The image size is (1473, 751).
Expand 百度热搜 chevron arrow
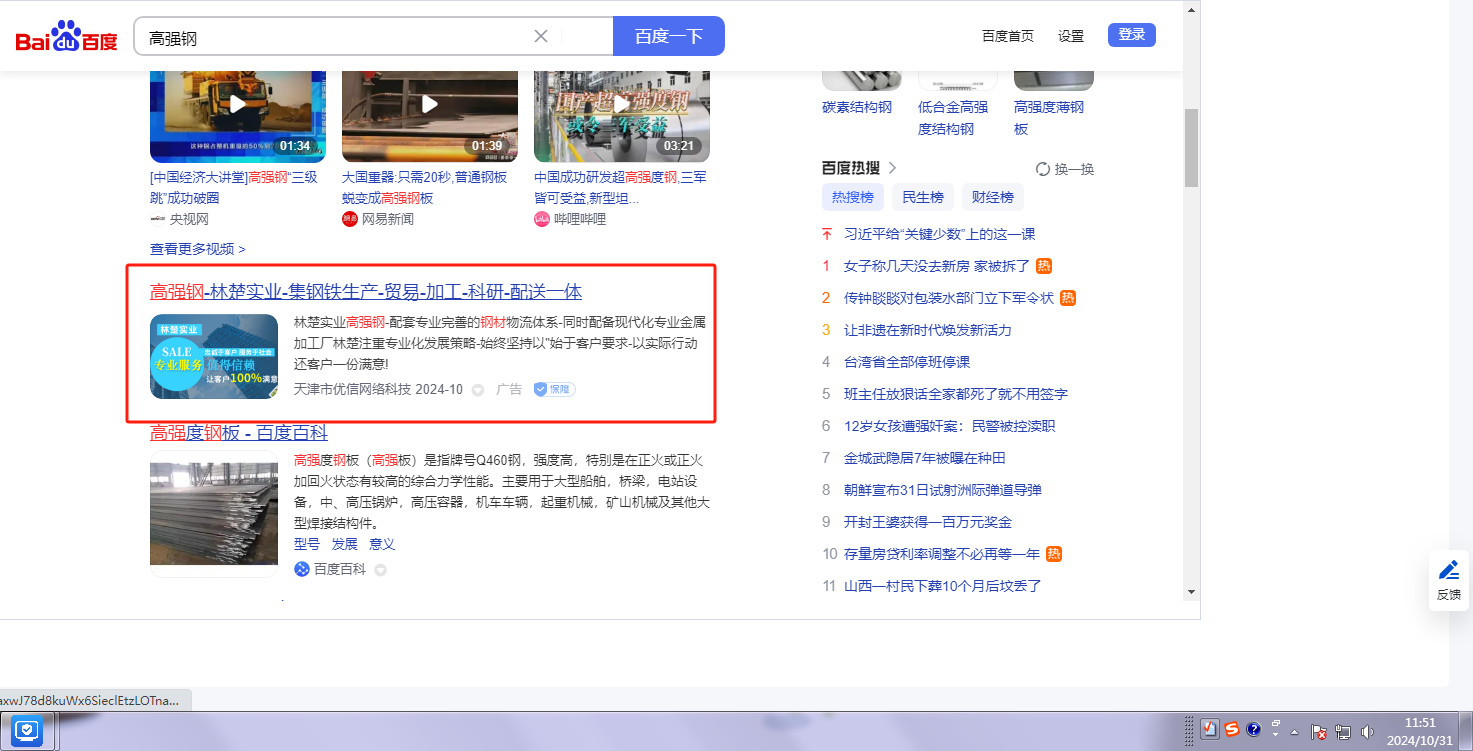coord(892,168)
